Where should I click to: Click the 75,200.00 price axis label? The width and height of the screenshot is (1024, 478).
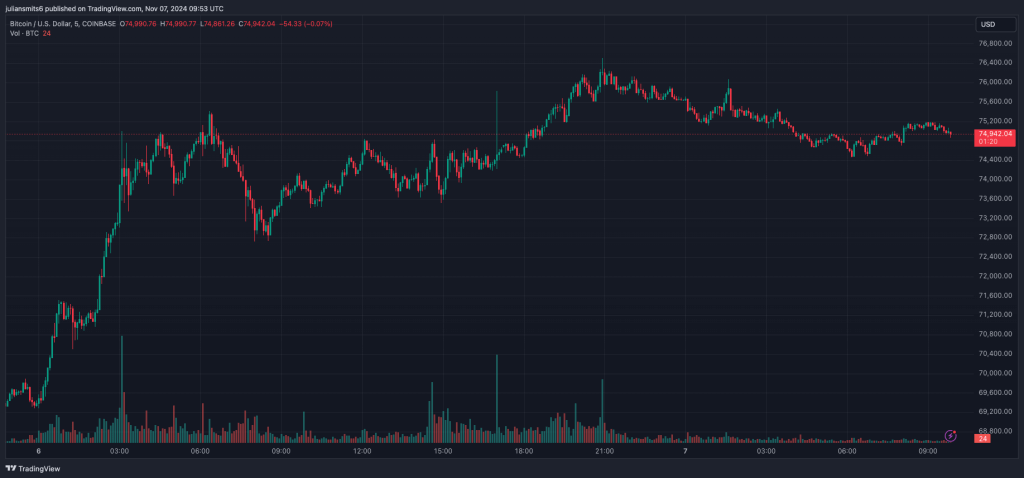coord(995,121)
